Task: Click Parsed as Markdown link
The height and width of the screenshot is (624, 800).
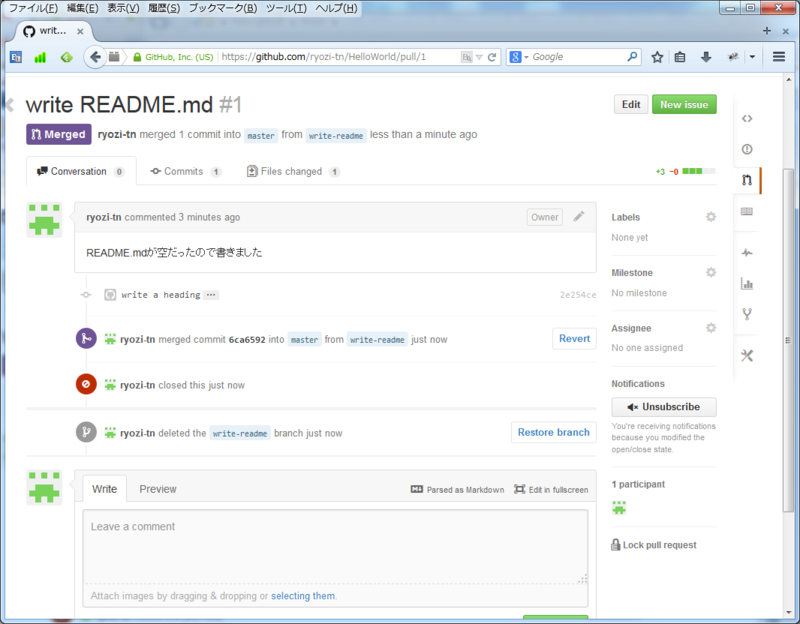Action: point(457,490)
